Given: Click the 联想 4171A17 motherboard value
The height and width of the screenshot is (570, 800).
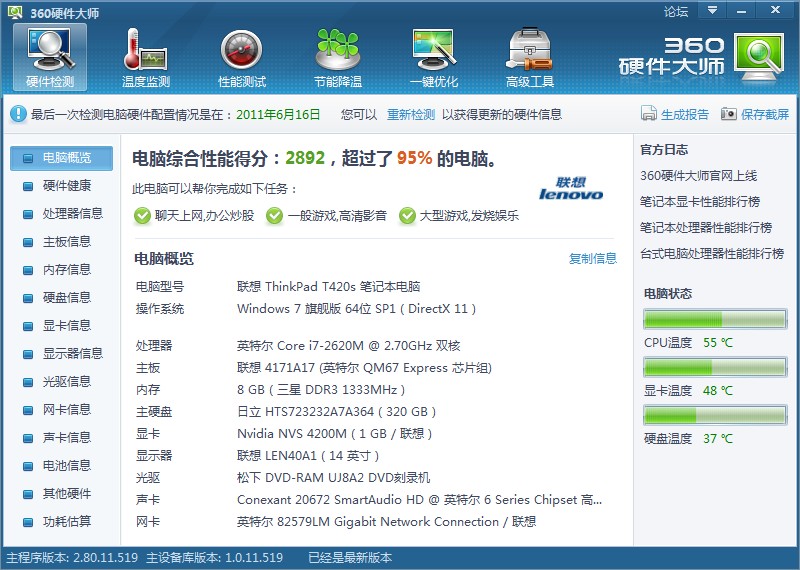Looking at the screenshot, I should (x=364, y=368).
